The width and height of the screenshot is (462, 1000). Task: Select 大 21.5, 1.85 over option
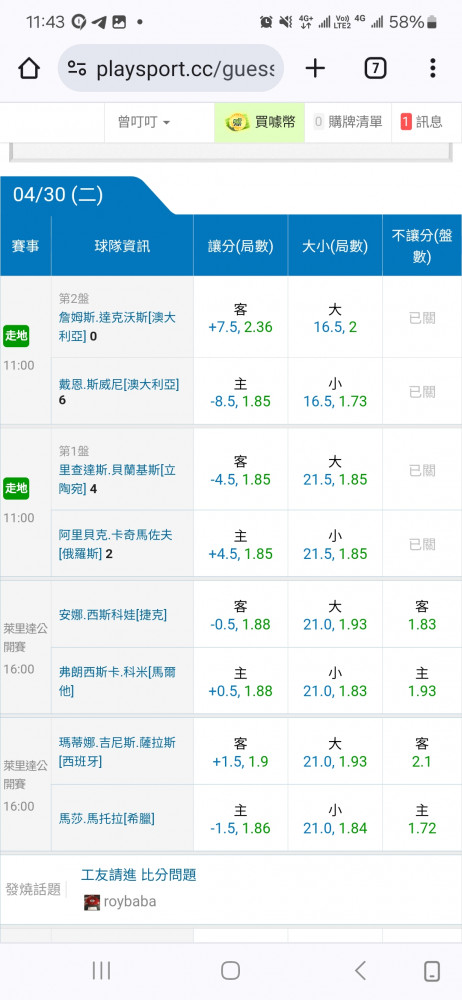pyautogui.click(x=335, y=470)
